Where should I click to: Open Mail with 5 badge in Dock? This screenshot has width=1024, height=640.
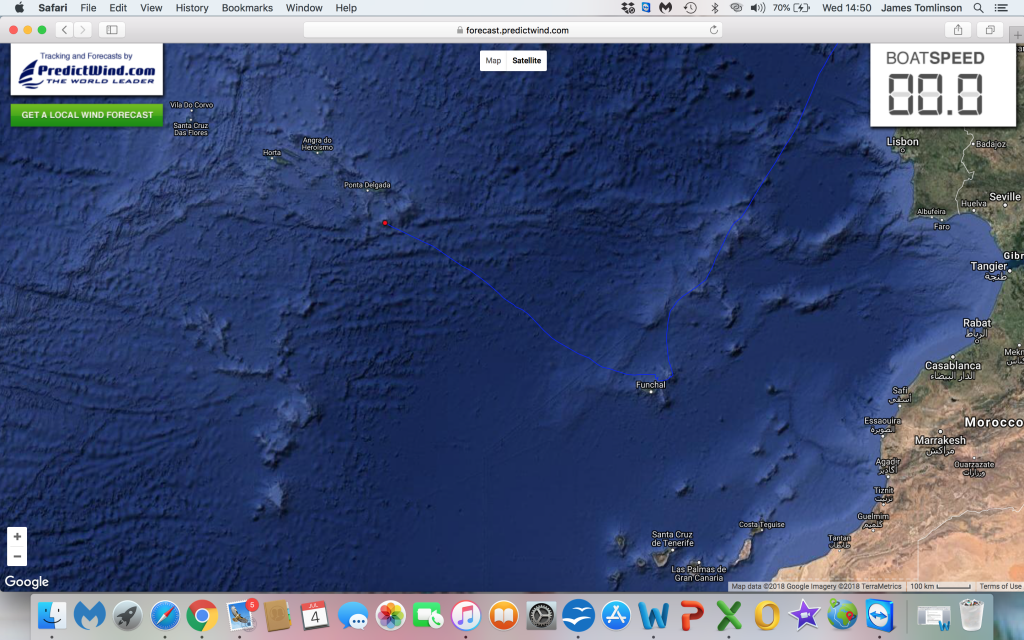pos(240,615)
